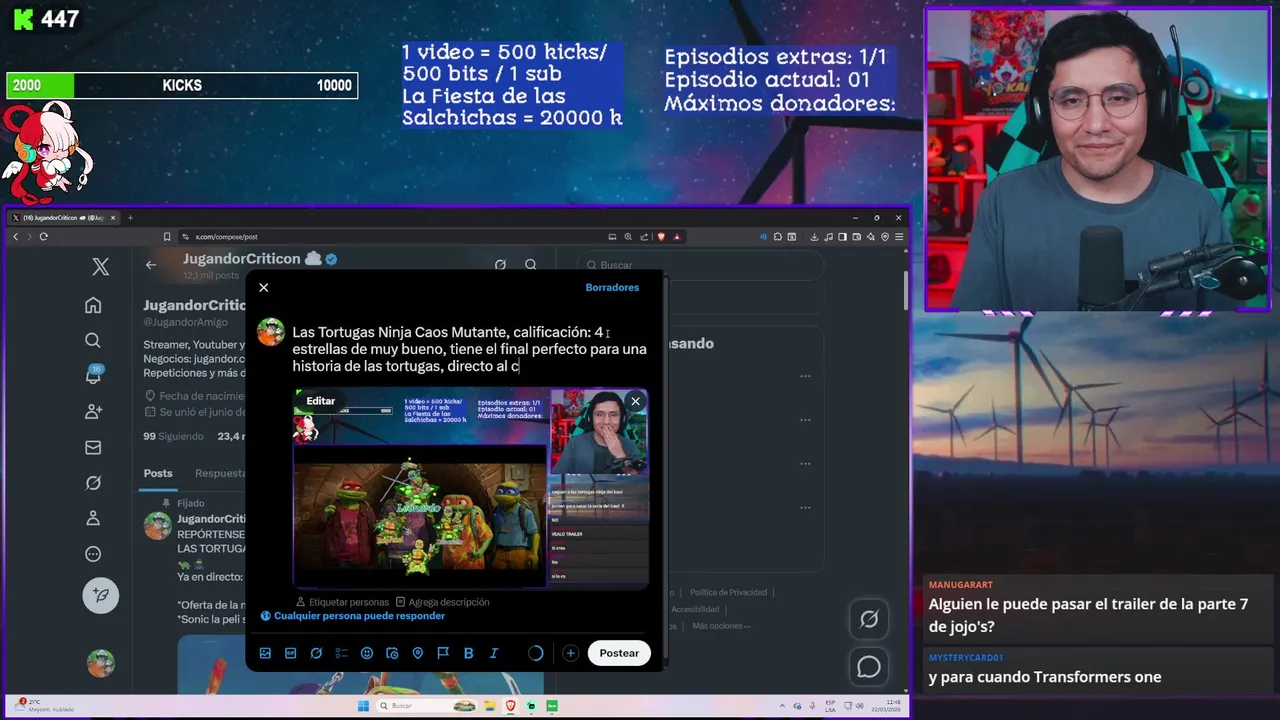Reload the page in browser
Screen dimensions: 1280x720
tap(43, 237)
